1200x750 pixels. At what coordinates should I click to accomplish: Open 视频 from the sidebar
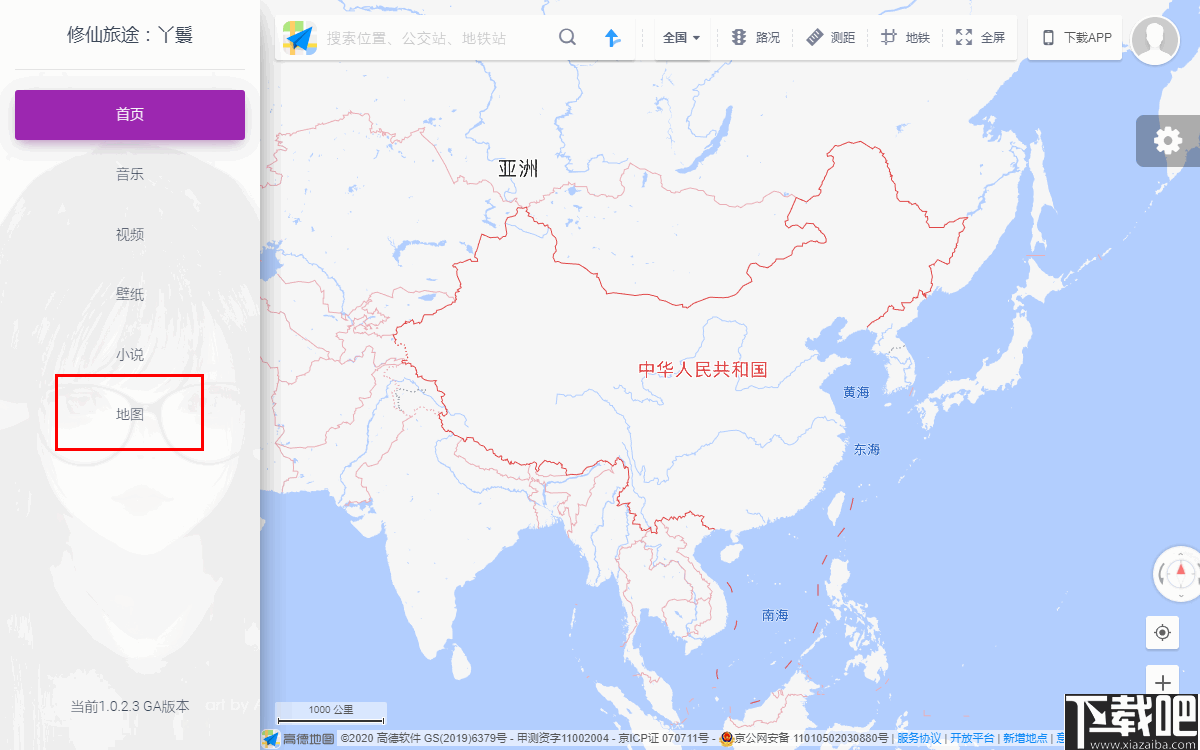(130, 234)
